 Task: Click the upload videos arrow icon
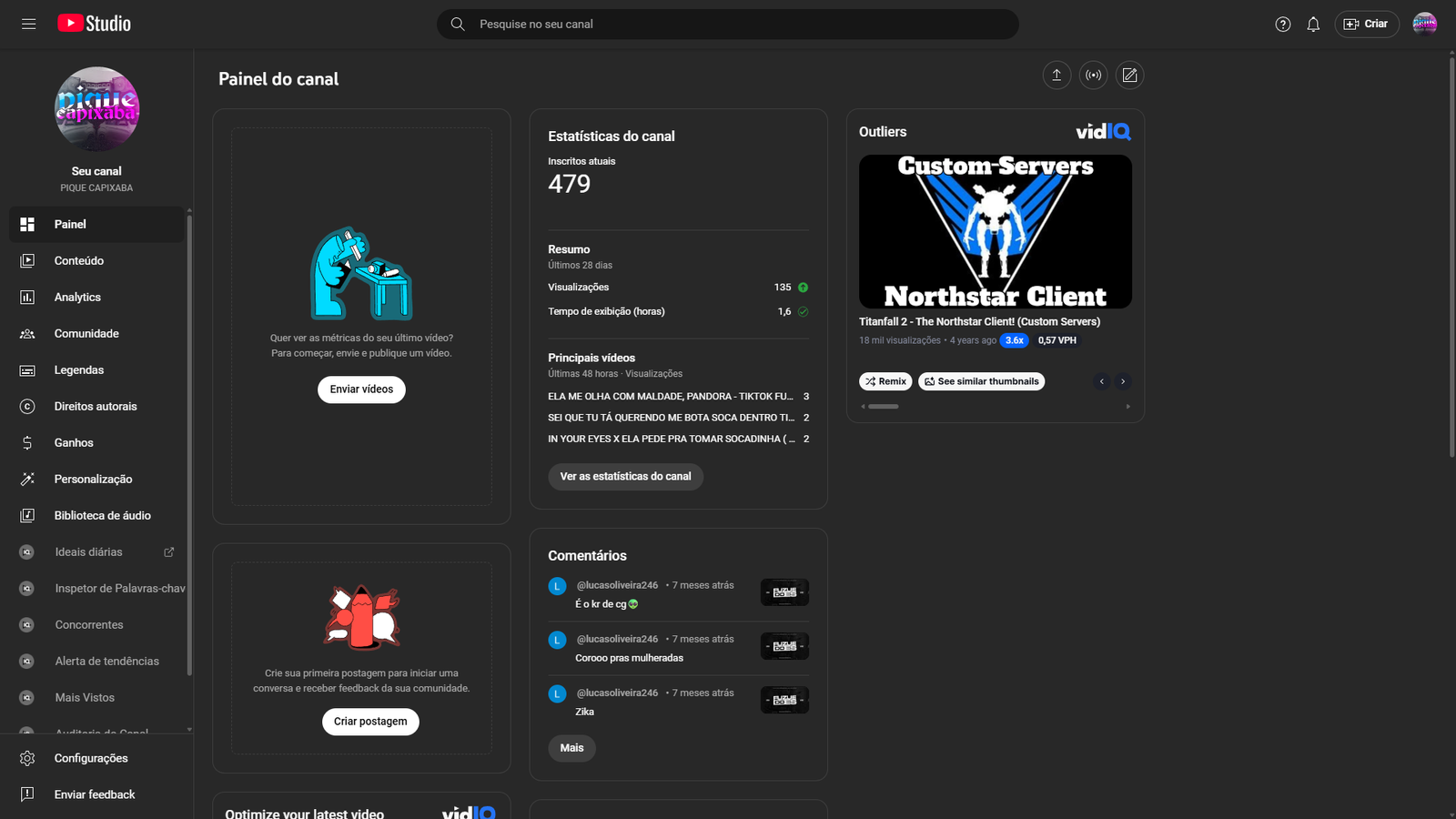tap(1057, 76)
